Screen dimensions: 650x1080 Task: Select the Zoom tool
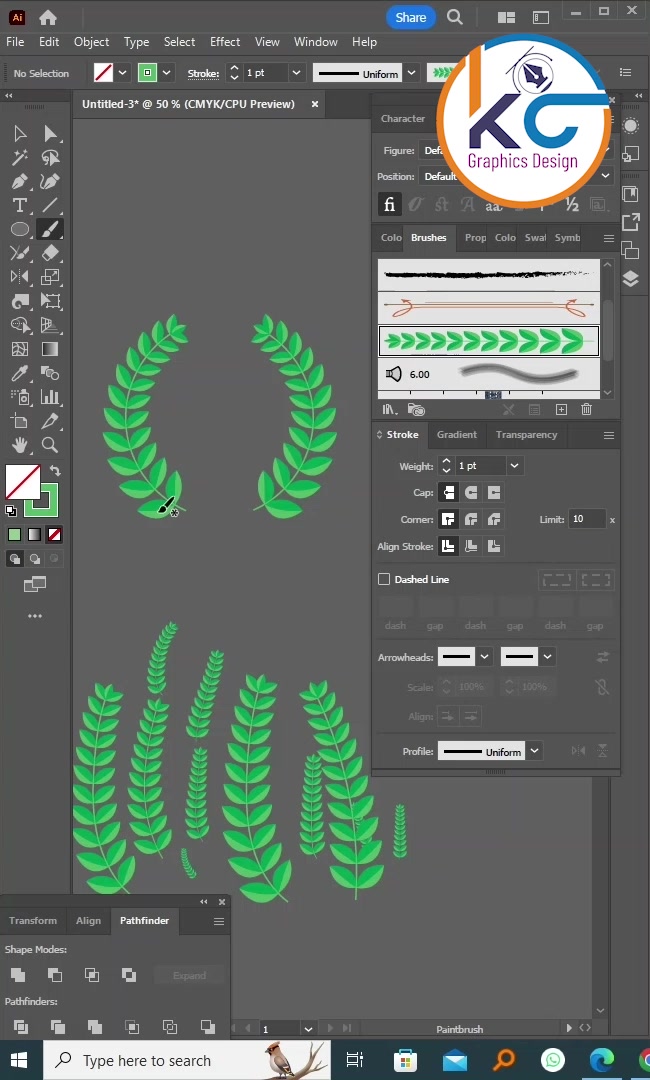pyautogui.click(x=50, y=445)
